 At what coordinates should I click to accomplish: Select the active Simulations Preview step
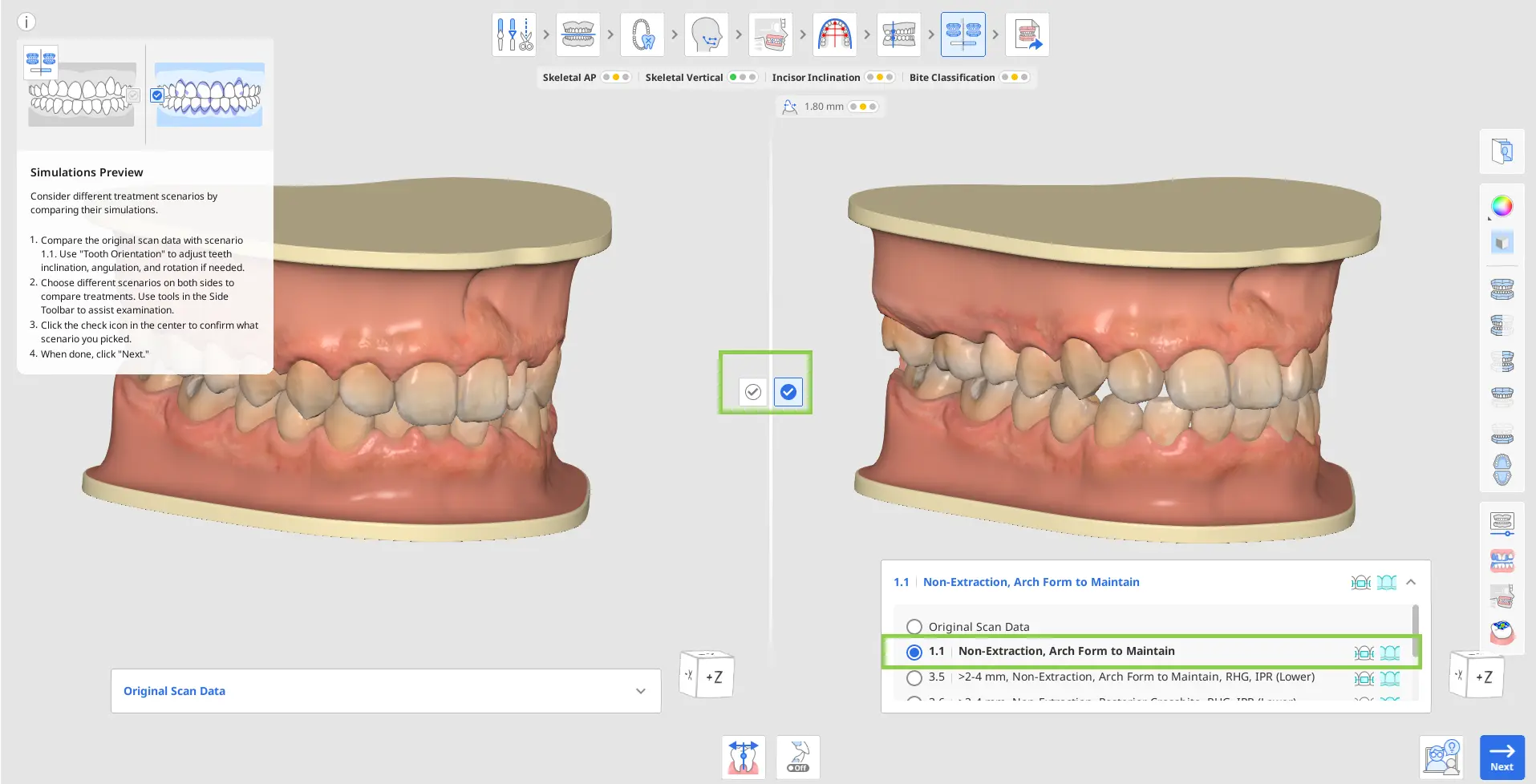point(963,34)
